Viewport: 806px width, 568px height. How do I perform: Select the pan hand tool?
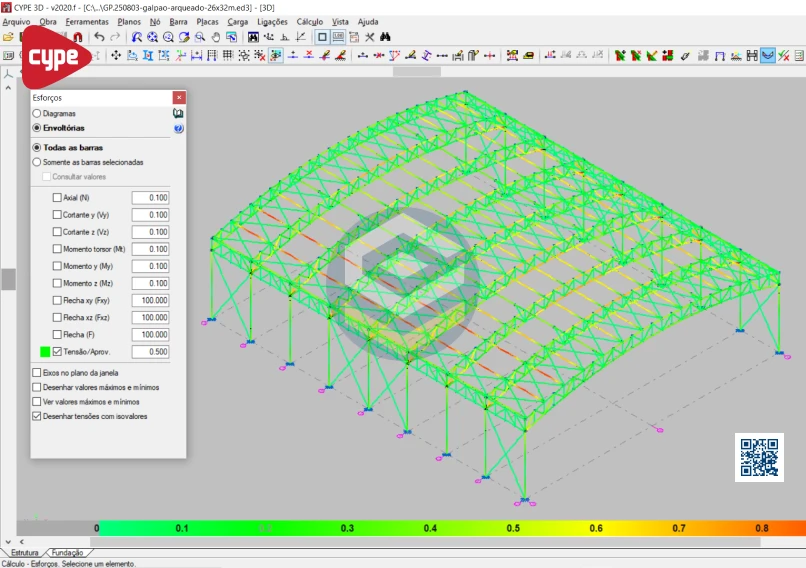click(x=217, y=37)
